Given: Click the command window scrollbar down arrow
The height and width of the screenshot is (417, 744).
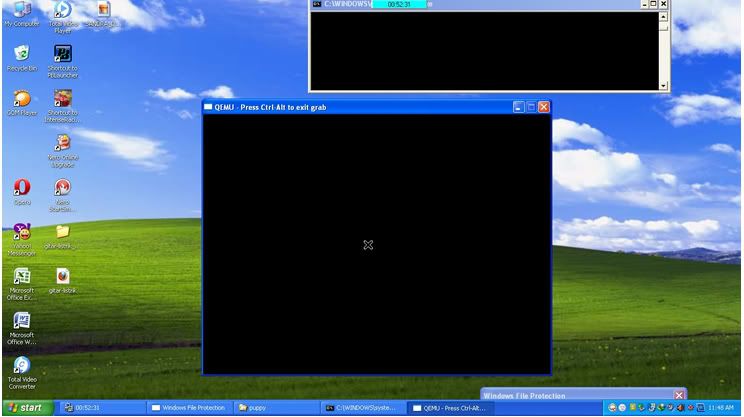Looking at the screenshot, I should [x=663, y=85].
